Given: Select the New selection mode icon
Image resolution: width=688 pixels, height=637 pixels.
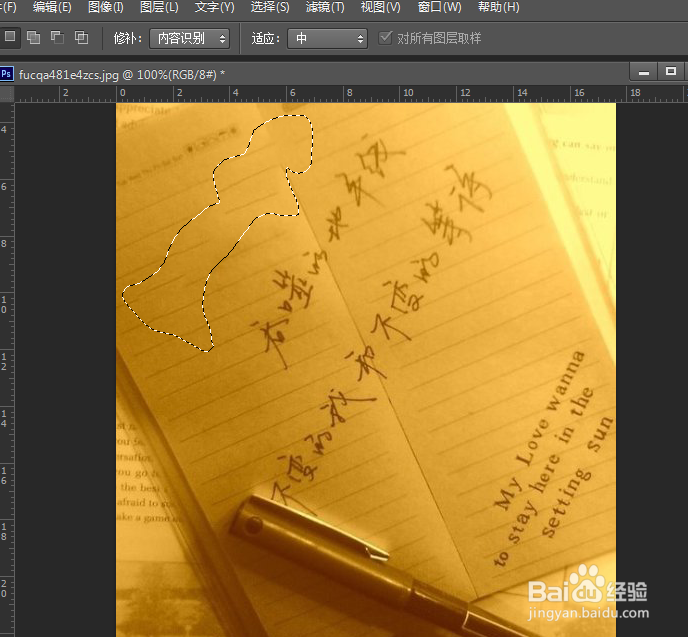Looking at the screenshot, I should (9, 37).
